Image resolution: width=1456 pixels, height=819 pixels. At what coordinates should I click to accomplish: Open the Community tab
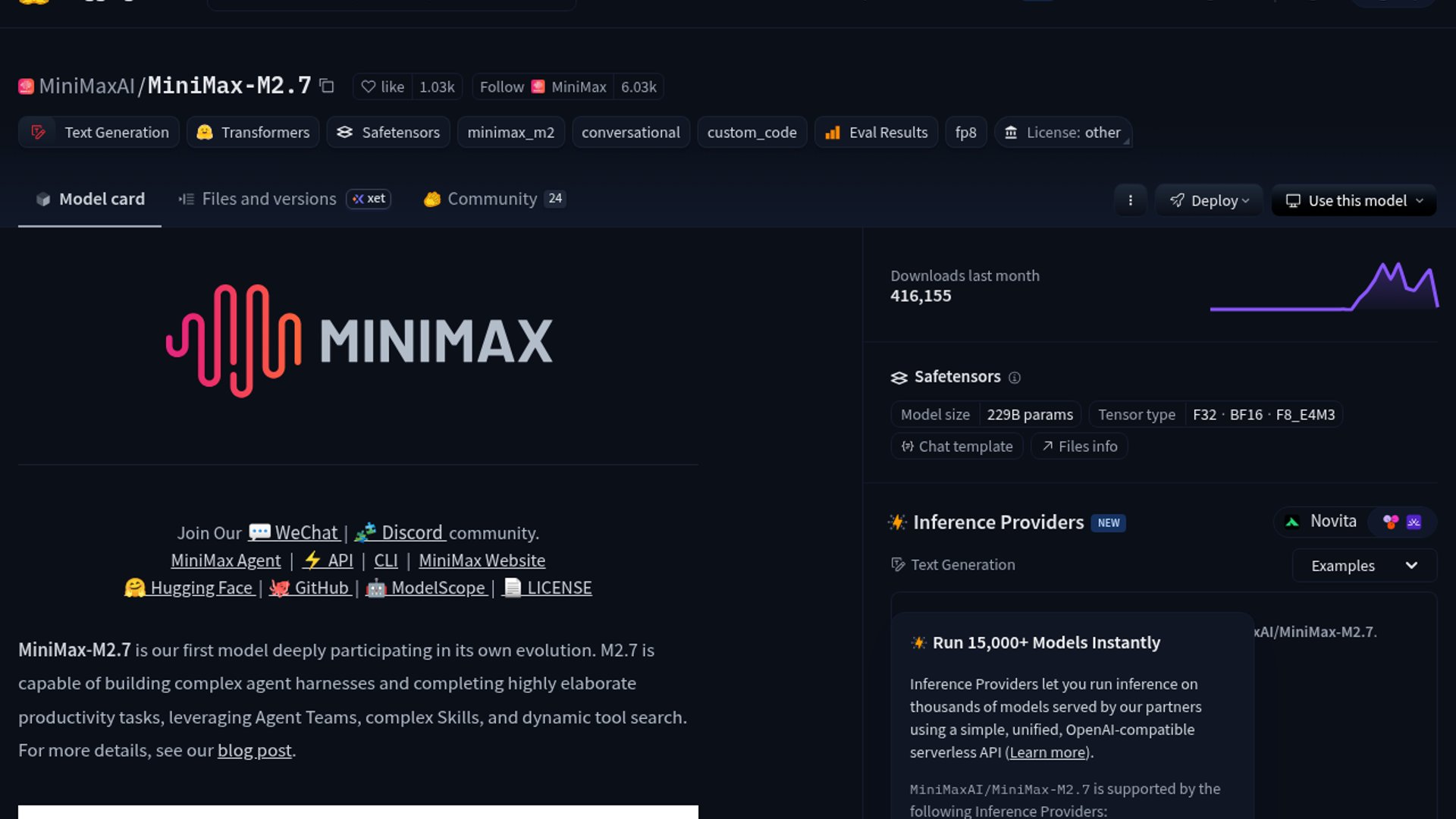[x=491, y=199]
